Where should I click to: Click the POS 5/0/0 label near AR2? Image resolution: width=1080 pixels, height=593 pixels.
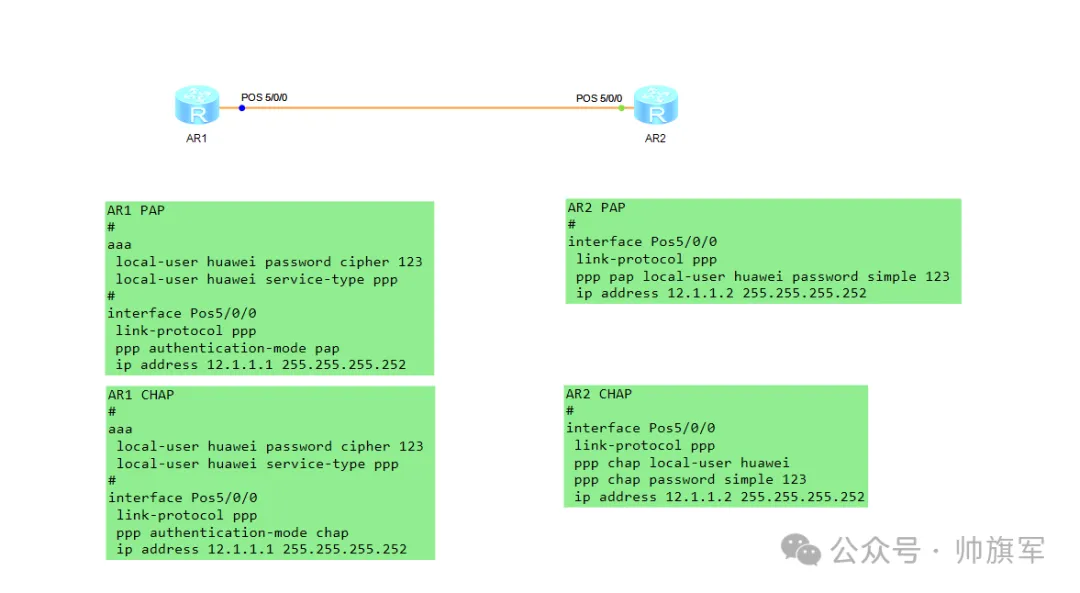point(599,98)
